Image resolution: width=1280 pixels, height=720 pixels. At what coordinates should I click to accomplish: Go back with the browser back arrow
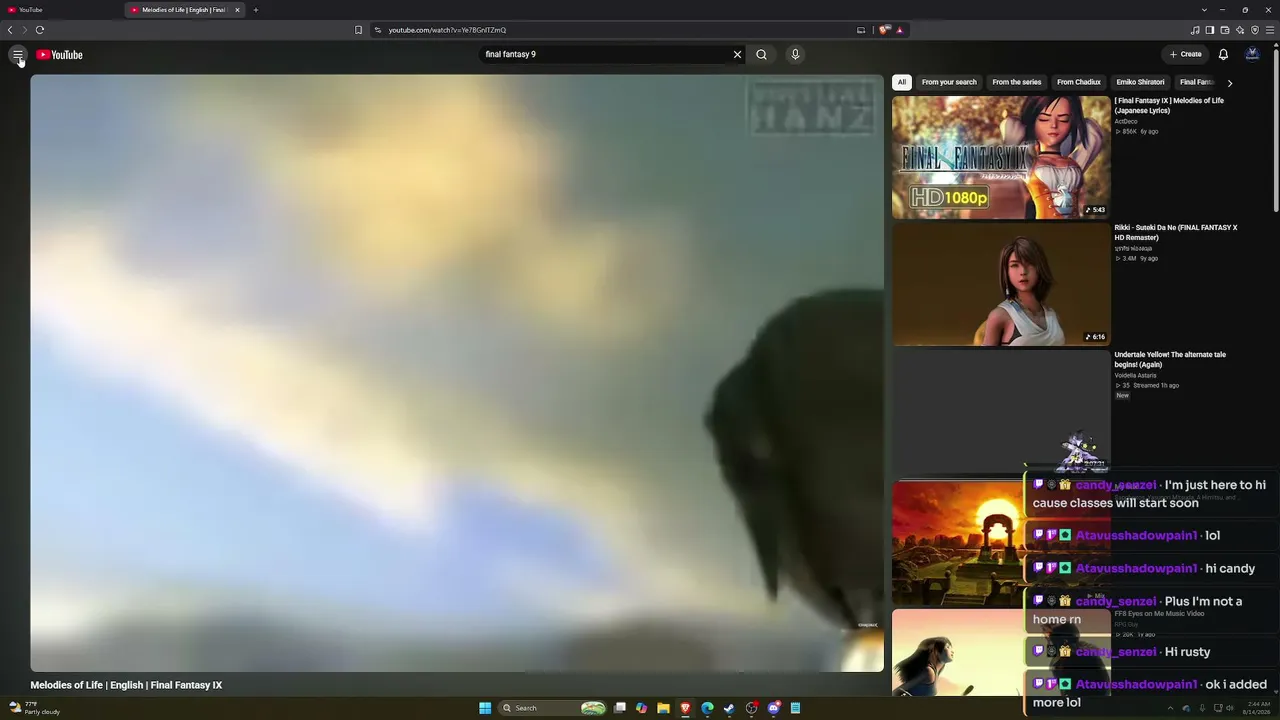click(x=10, y=30)
